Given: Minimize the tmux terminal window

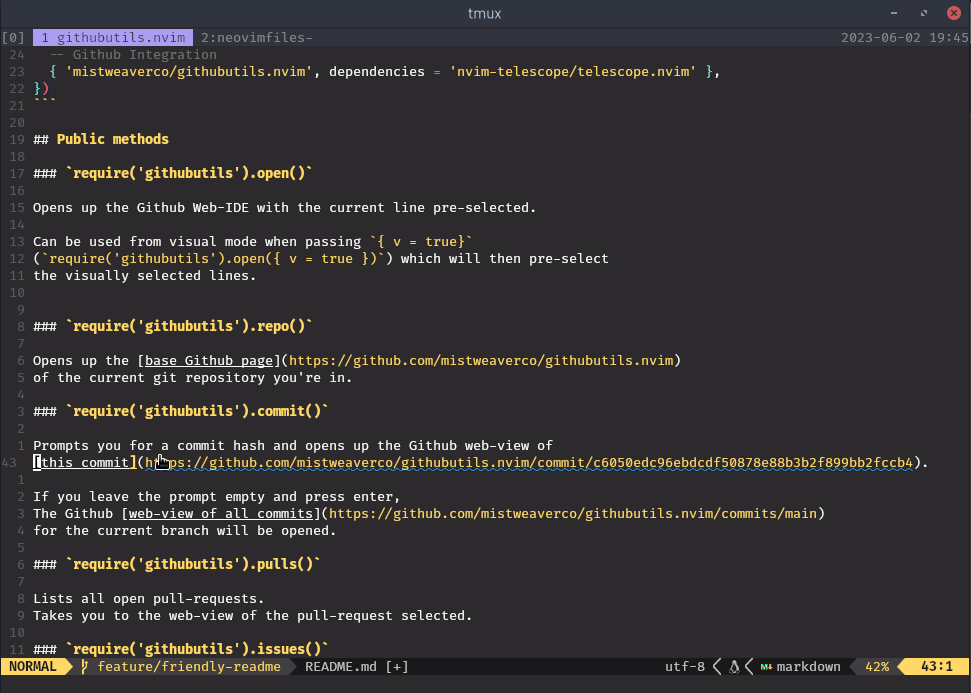Looking at the screenshot, I should pyautogui.click(x=894, y=13).
